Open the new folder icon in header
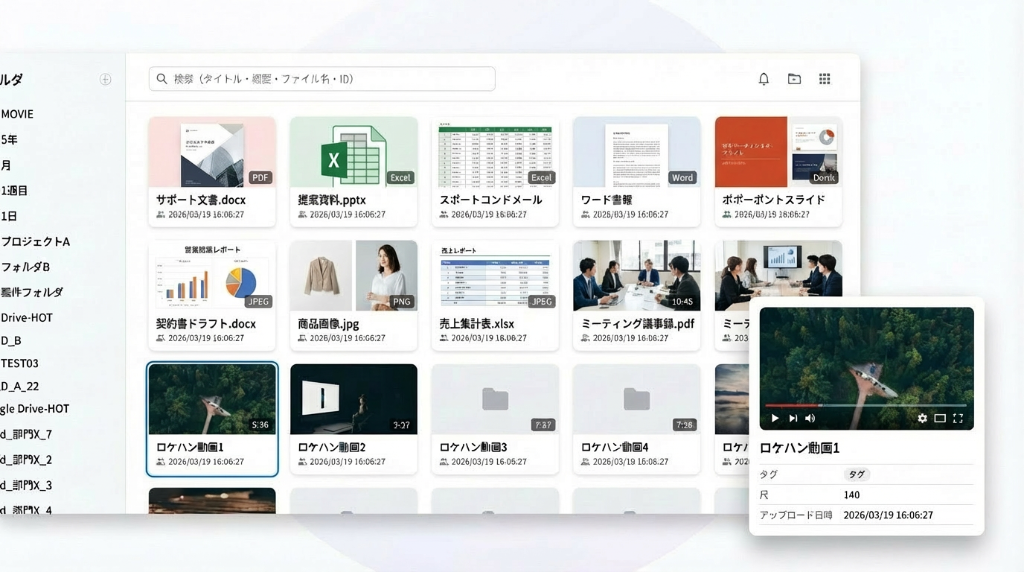Viewport: 1024px width, 572px height. tap(794, 79)
